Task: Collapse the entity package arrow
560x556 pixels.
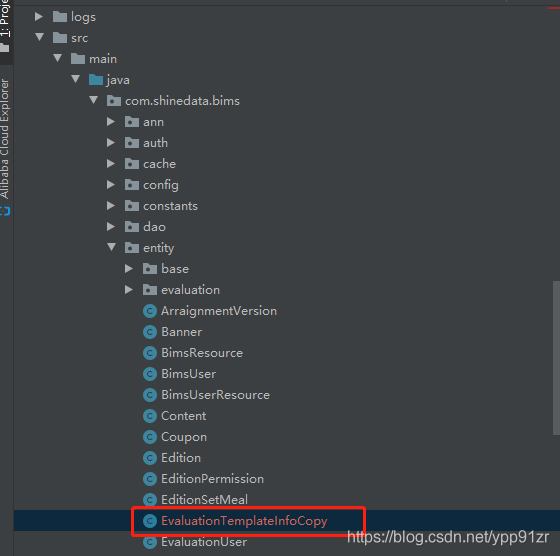Action: 111,247
